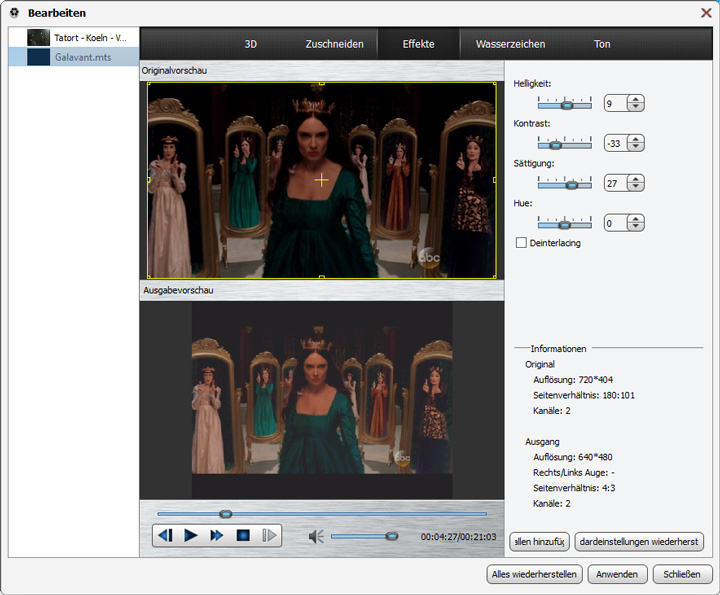Screen dimensions: 720x595
Task: Click the Standardeinstellungen wiederherstellen button
Action: point(639,542)
